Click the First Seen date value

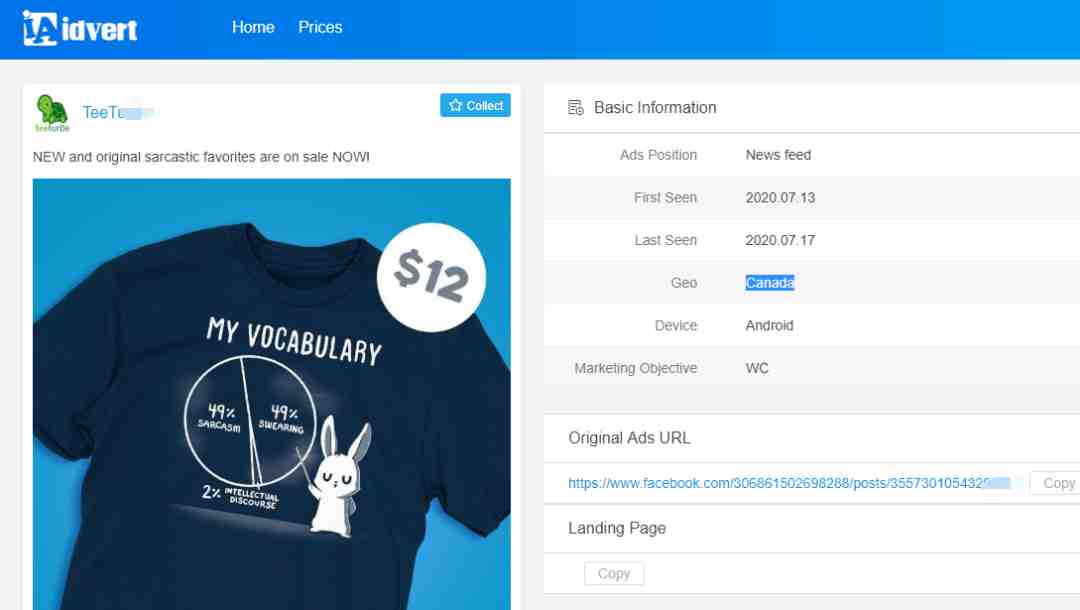pyautogui.click(x=780, y=198)
